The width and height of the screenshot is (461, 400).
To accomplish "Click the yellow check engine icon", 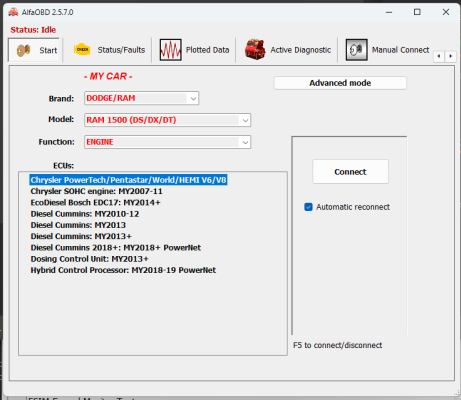I will (82, 50).
